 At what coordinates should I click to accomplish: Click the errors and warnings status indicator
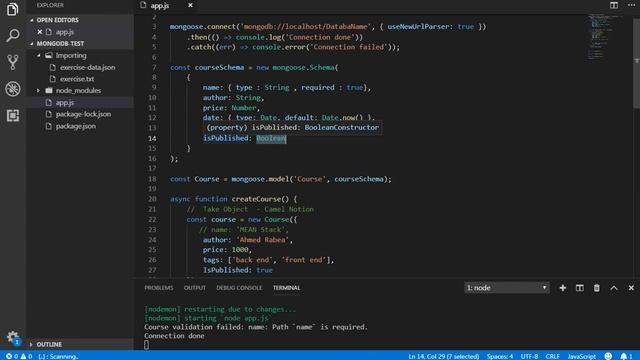[x=19, y=356]
